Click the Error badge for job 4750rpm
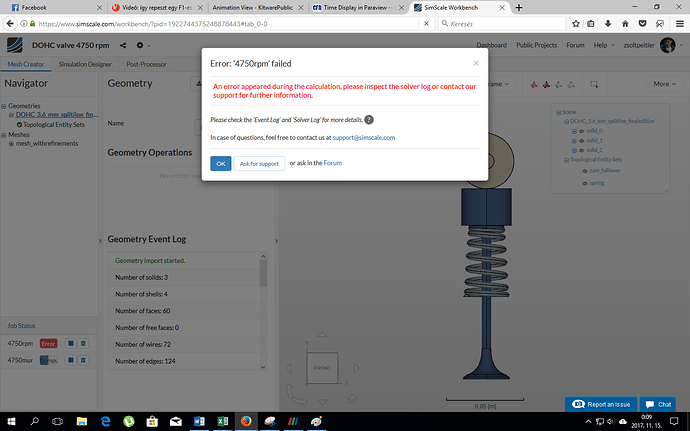 48,344
